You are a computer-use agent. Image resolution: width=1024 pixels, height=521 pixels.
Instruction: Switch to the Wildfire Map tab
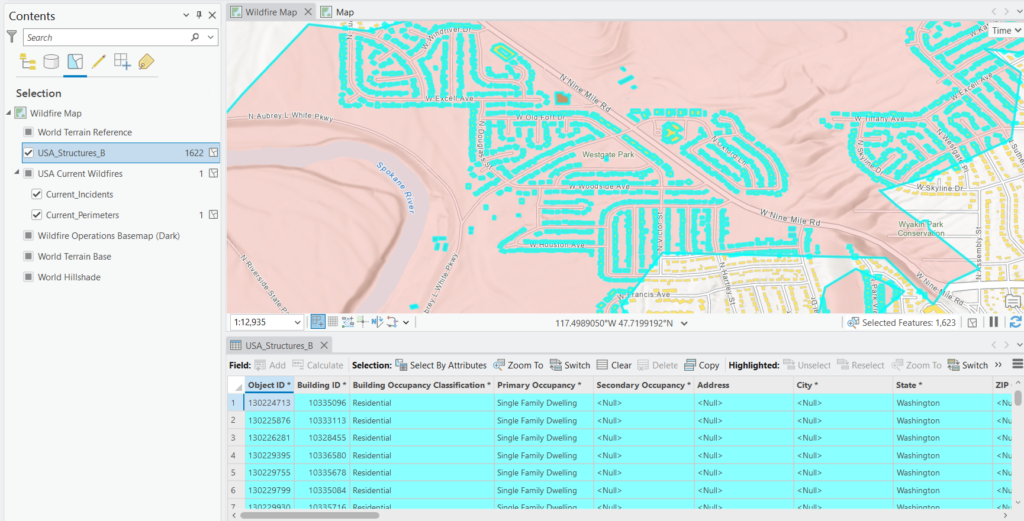(x=271, y=12)
